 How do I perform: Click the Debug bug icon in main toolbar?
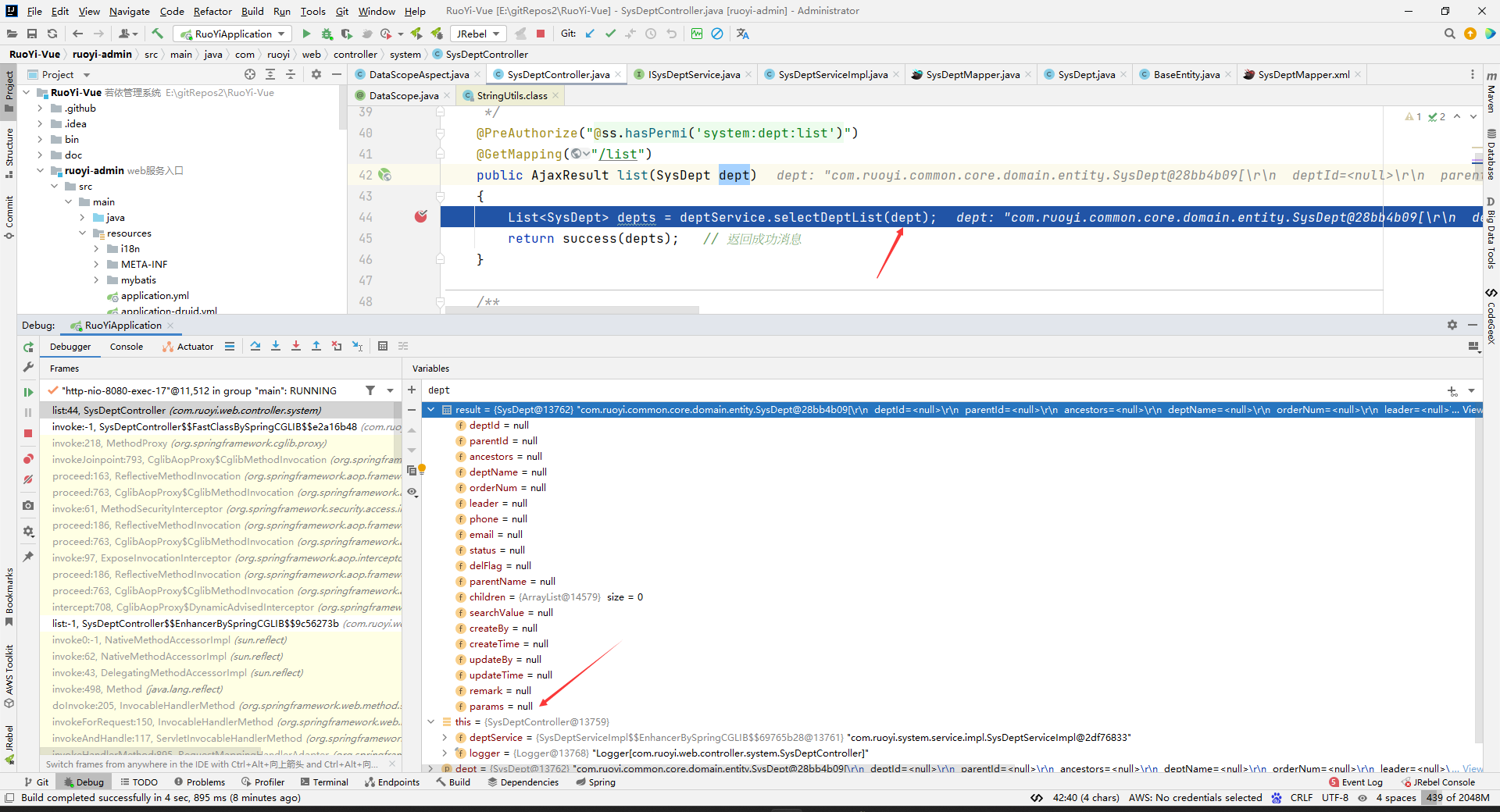pyautogui.click(x=327, y=34)
